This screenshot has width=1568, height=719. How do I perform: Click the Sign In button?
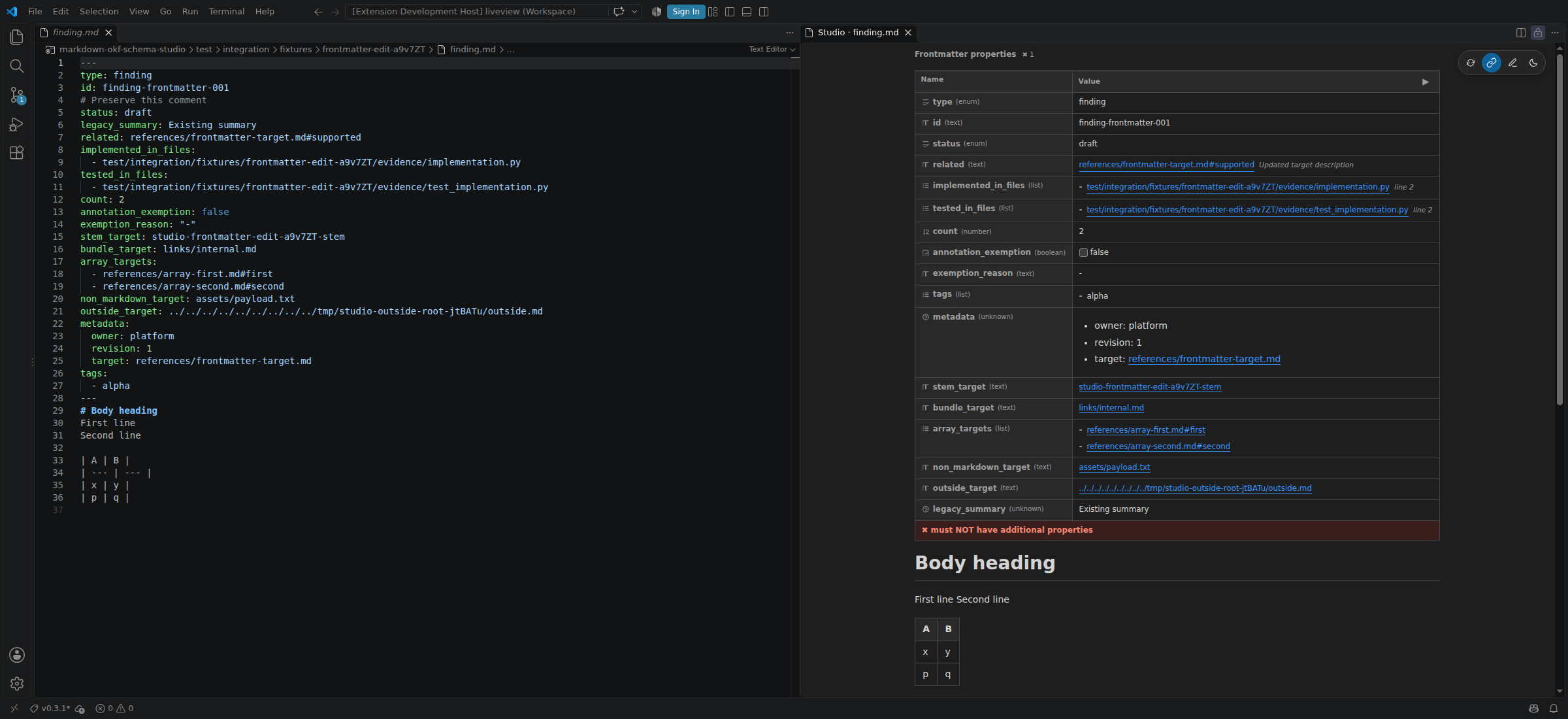point(686,12)
